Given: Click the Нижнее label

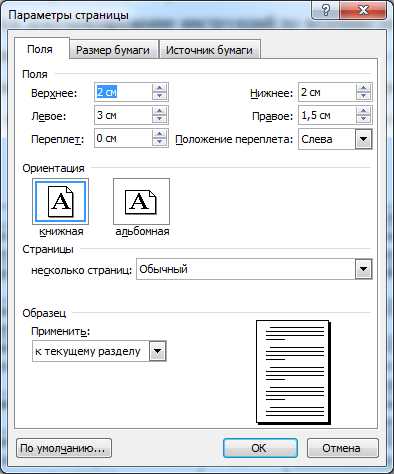Looking at the screenshot, I should (x=272, y=93).
